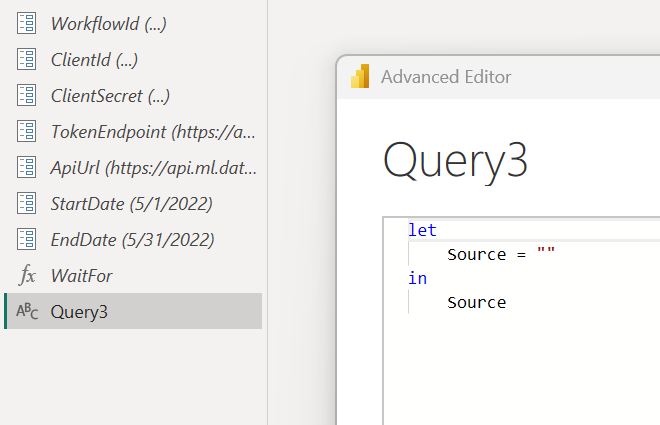Place cursor on the 'let' keyword
This screenshot has height=425, width=660.
[422, 230]
